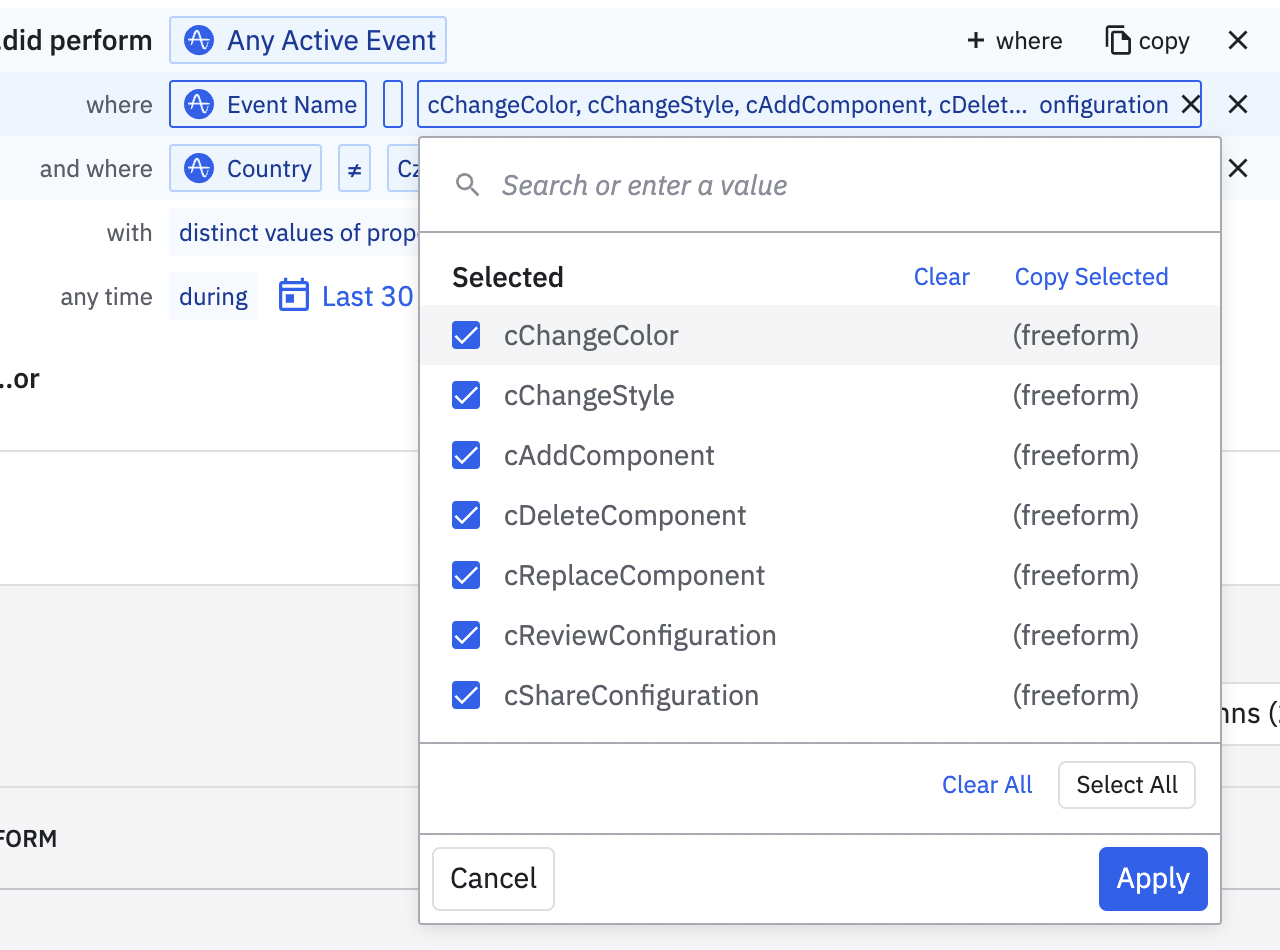Viewport: 1280px width, 950px height.
Task: Click the copy segment icon
Action: (1118, 41)
